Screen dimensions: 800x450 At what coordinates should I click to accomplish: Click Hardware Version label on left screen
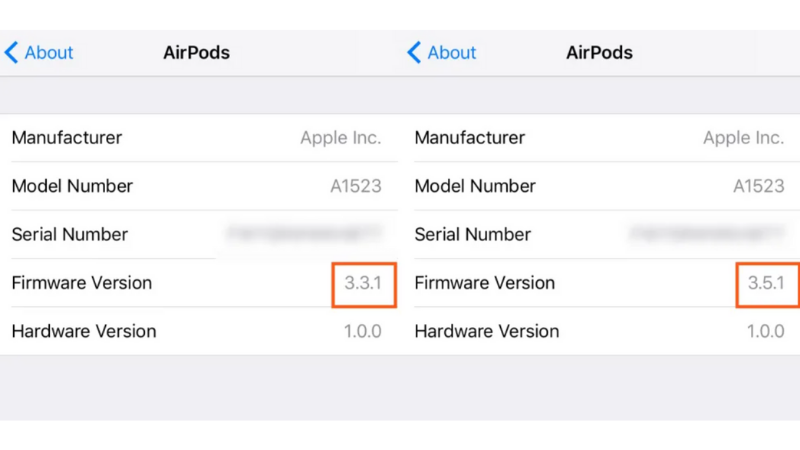84,332
